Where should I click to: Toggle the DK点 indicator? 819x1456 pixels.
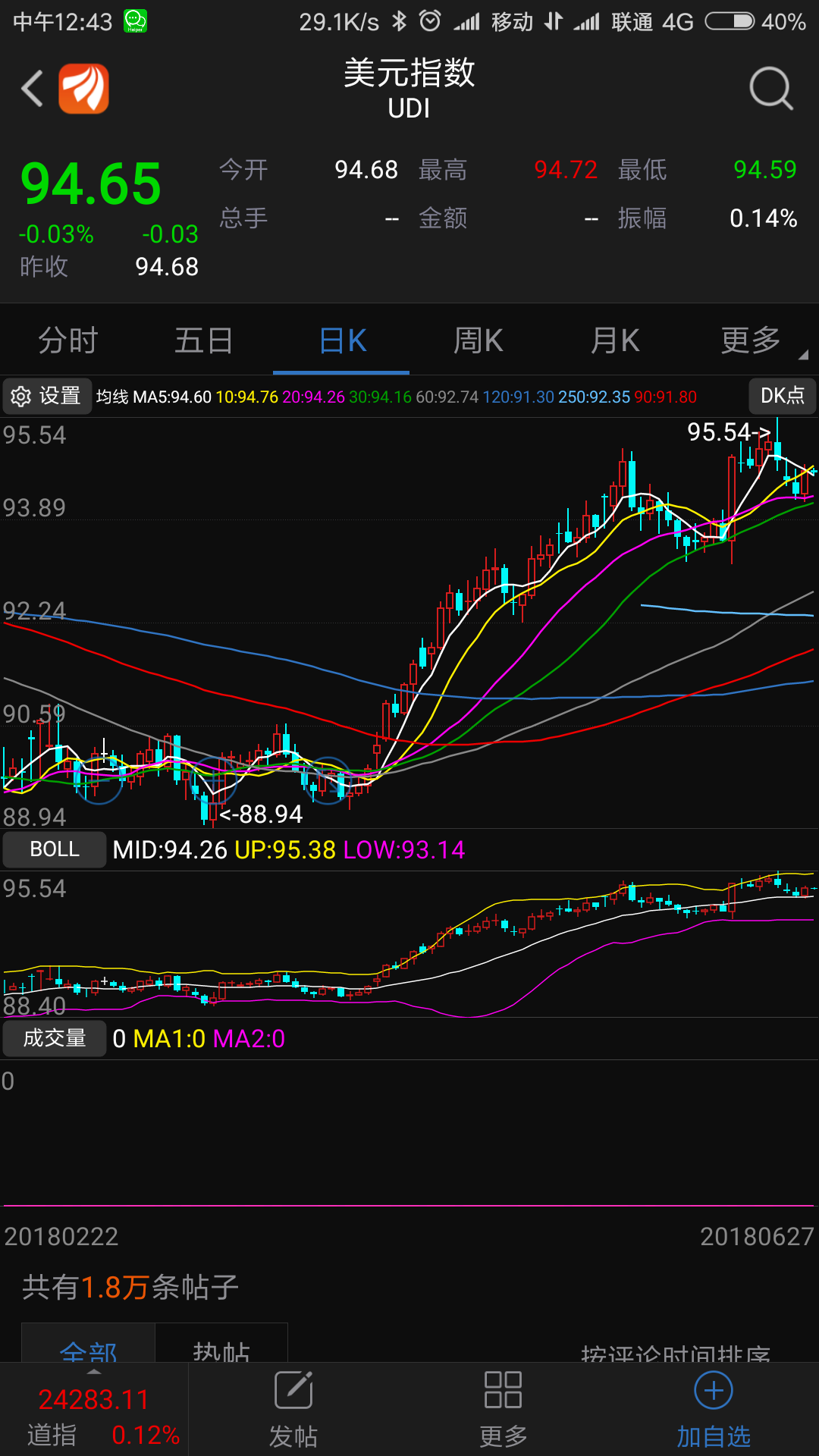(x=783, y=395)
